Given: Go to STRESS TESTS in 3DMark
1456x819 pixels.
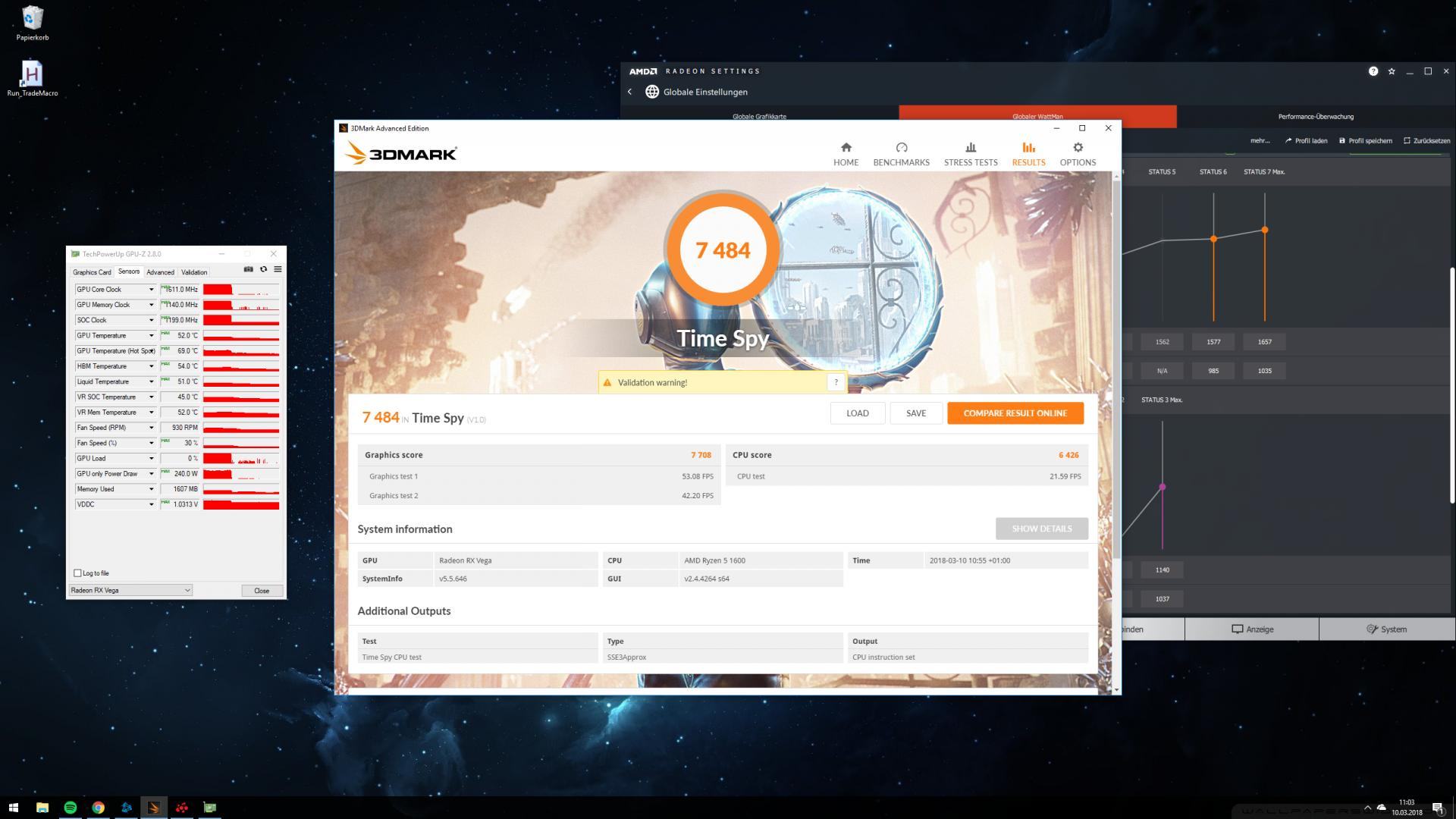Looking at the screenshot, I should (971, 154).
